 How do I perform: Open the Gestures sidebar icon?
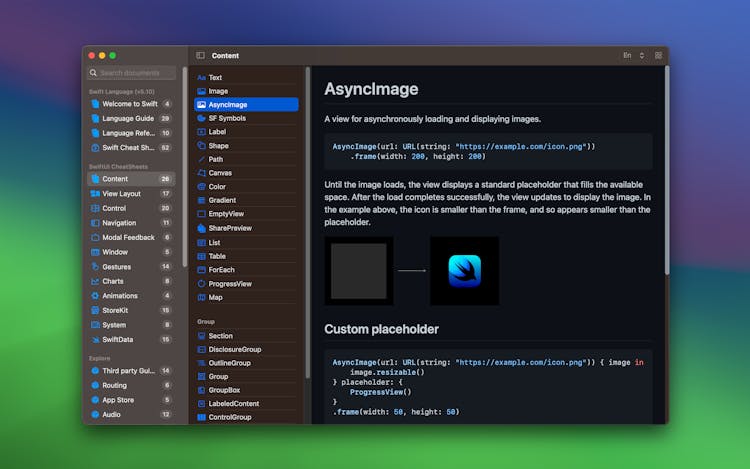(x=95, y=267)
